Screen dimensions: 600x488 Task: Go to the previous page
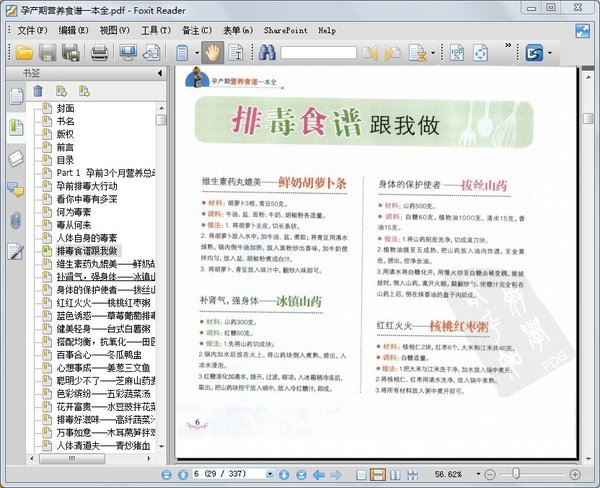click(183, 475)
